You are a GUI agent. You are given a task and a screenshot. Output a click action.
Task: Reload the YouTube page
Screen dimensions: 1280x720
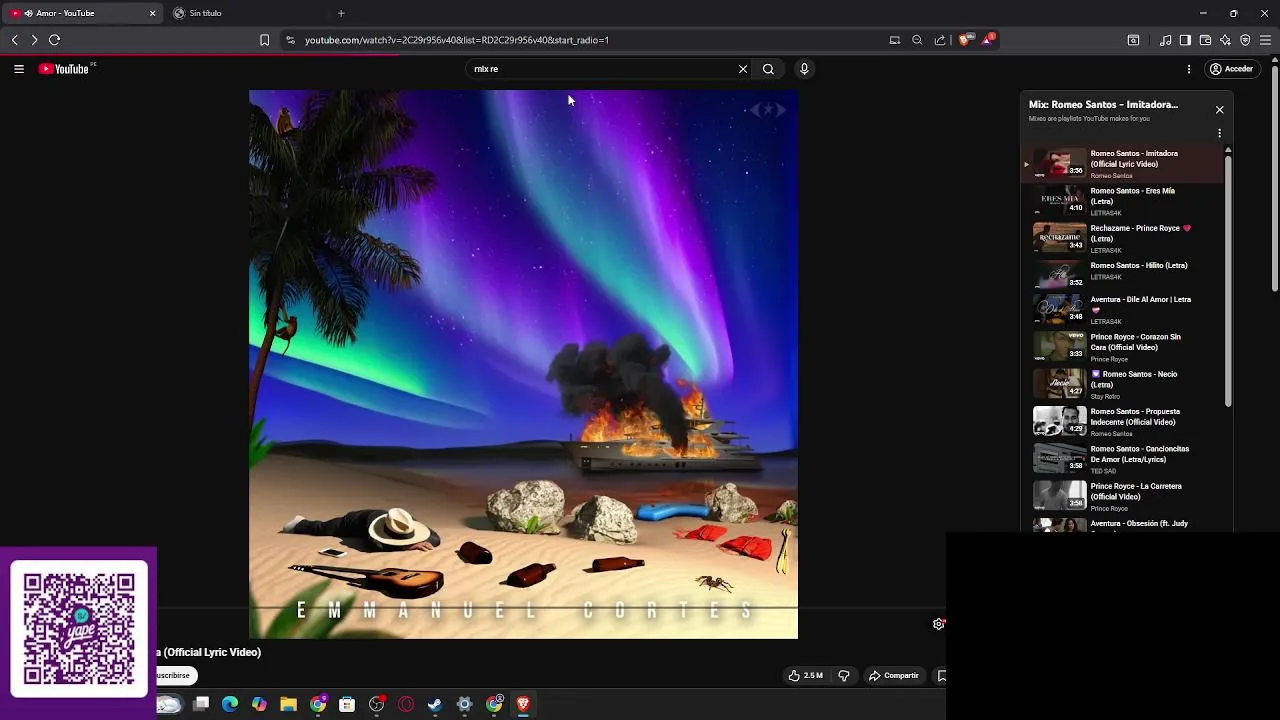pos(55,40)
